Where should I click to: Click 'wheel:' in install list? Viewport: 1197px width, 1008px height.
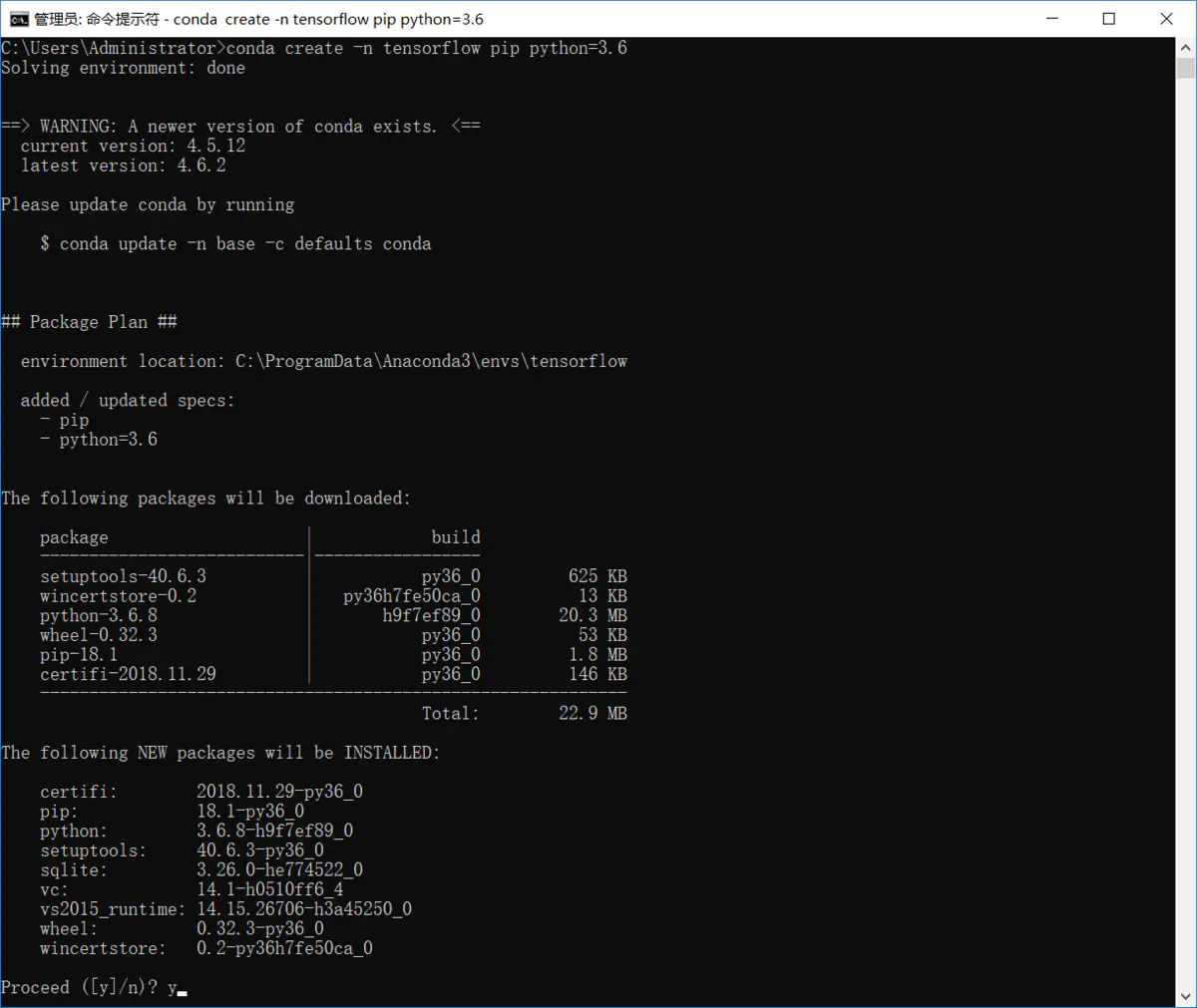[x=69, y=929]
